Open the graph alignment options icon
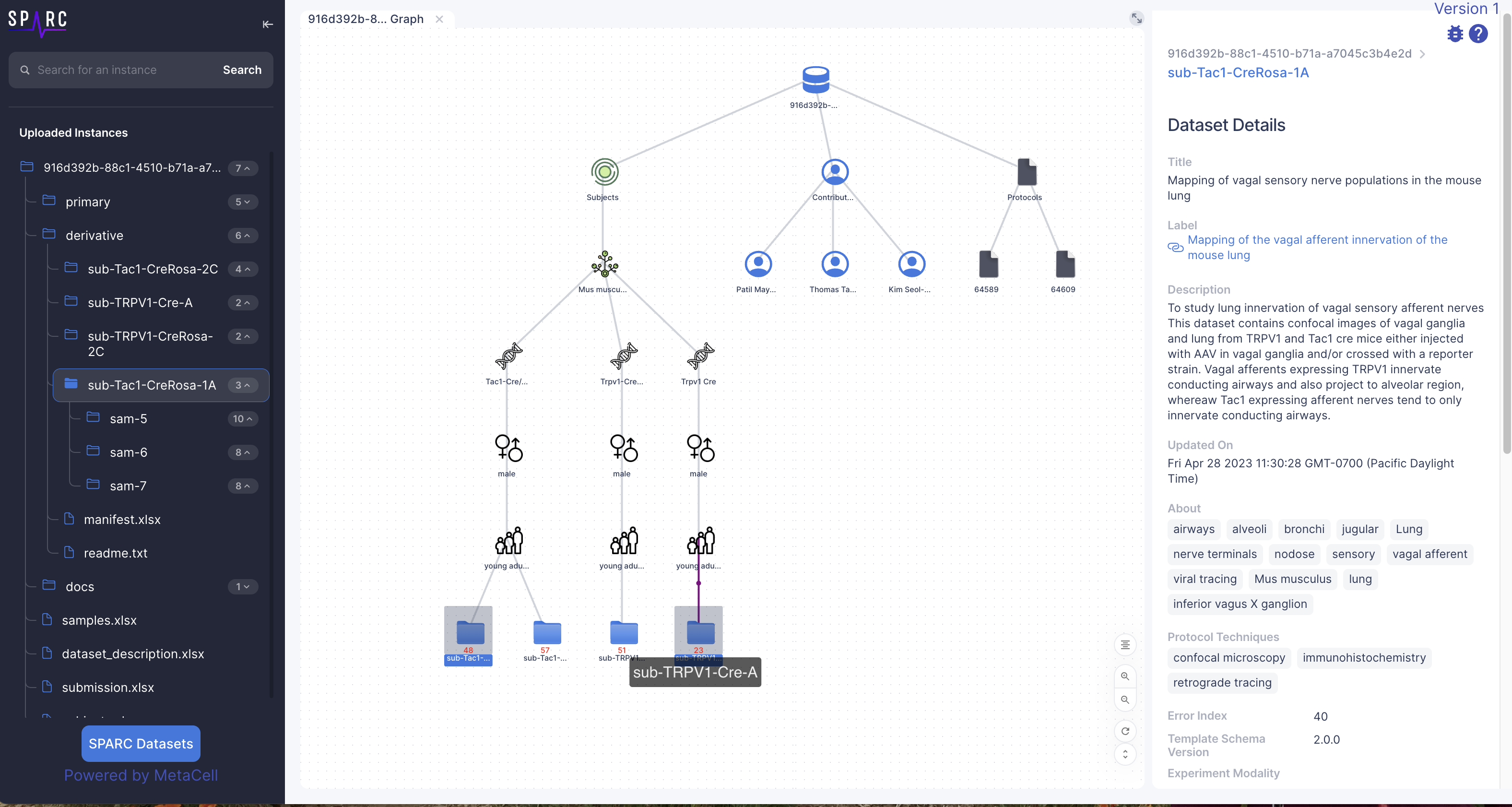This screenshot has height=807, width=1512. coord(1125,645)
